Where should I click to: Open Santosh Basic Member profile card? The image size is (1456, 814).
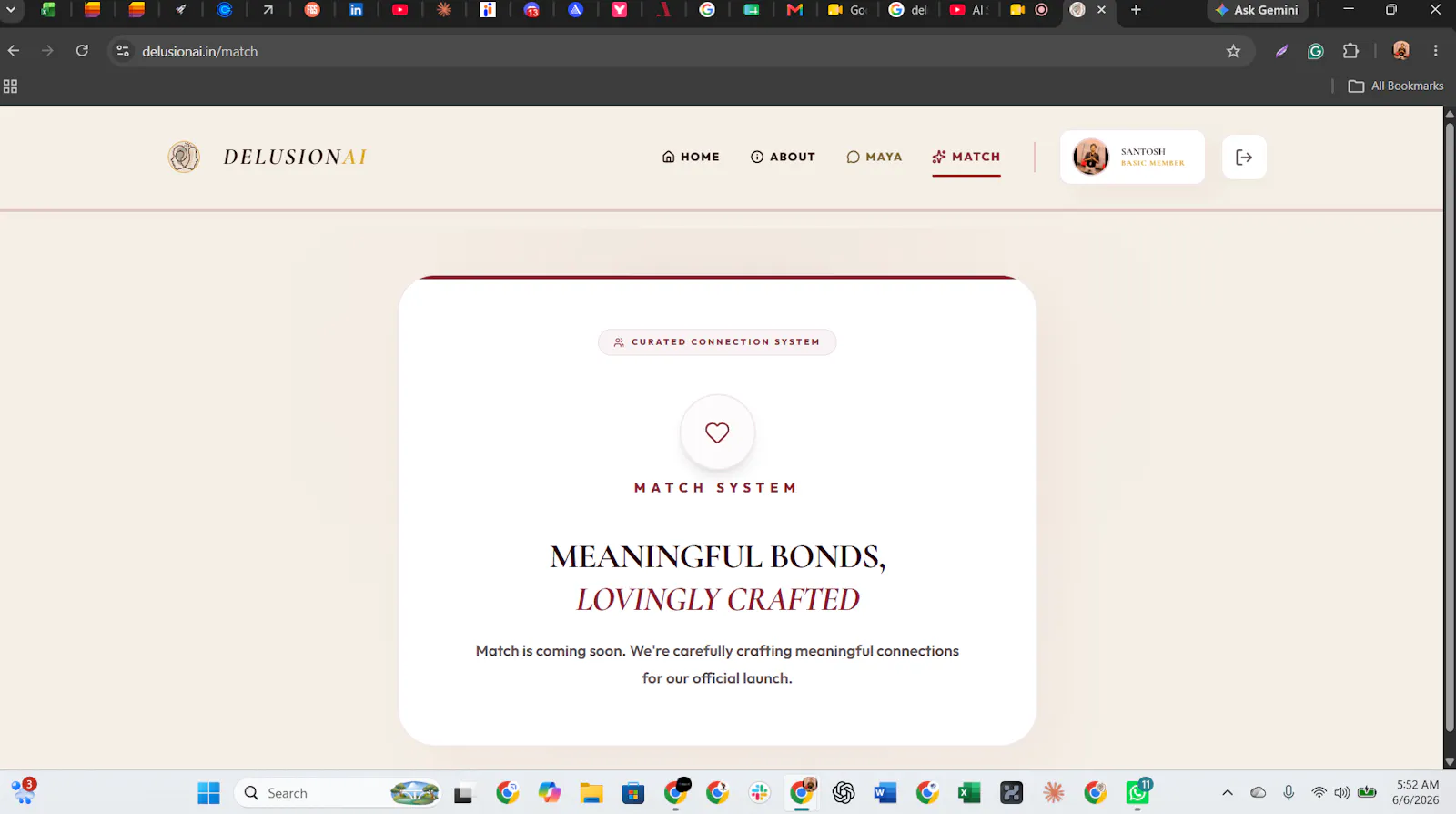1132,157
